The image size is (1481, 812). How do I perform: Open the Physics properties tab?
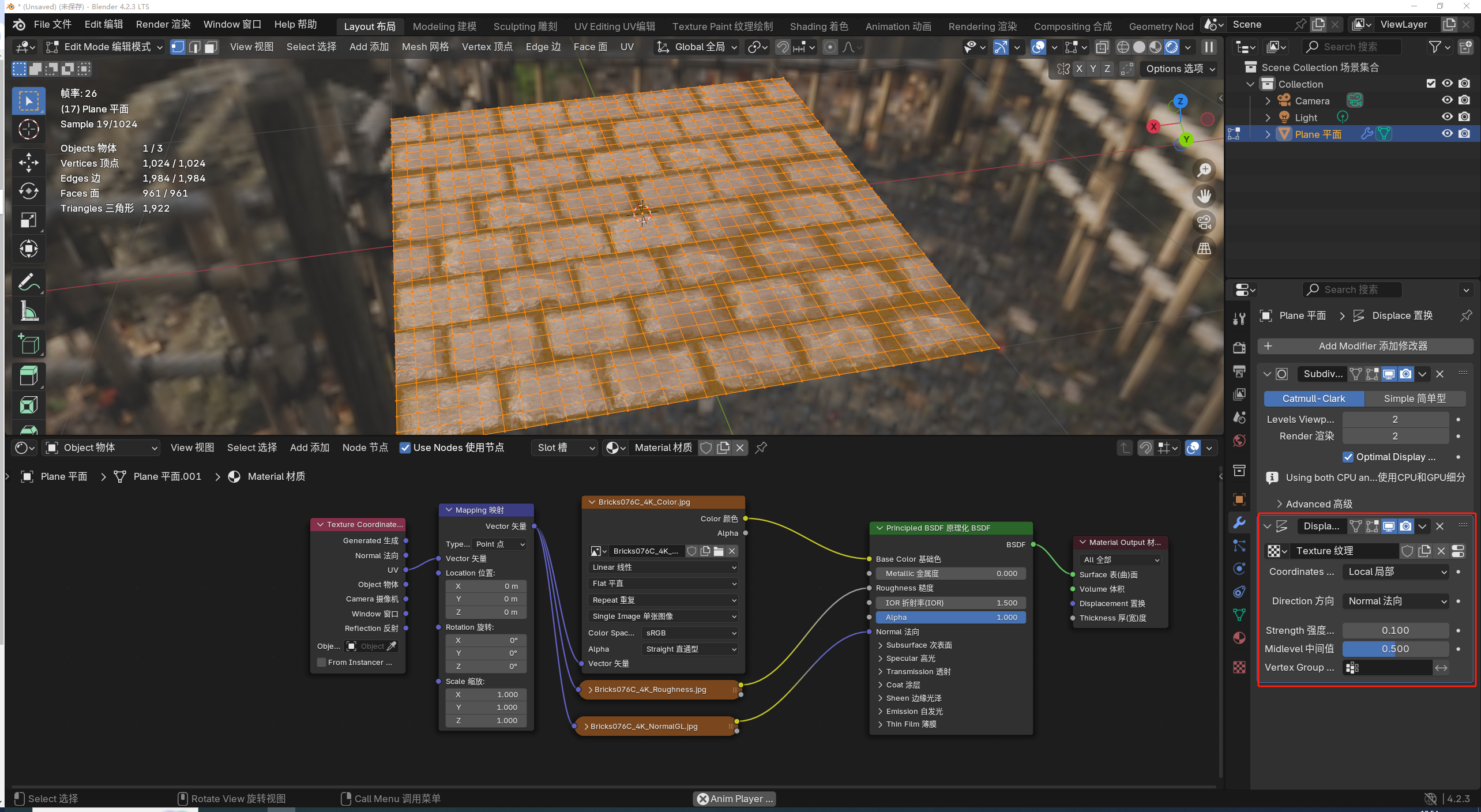(x=1239, y=569)
